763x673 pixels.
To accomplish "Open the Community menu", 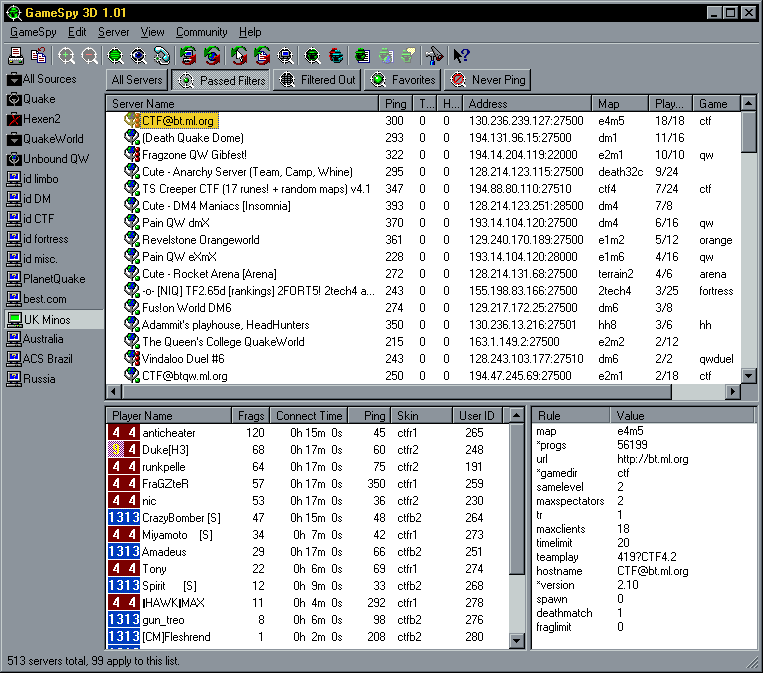I will tap(201, 32).
